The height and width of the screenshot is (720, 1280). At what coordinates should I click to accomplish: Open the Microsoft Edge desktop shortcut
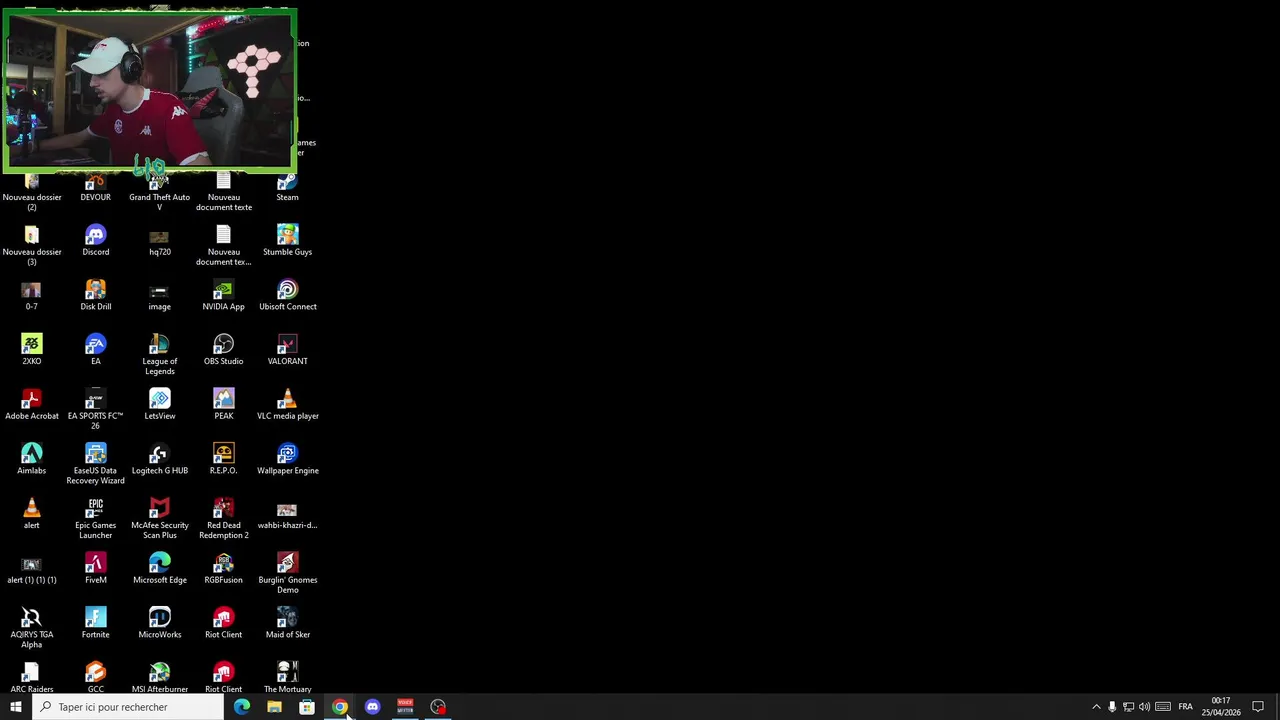(x=159, y=569)
